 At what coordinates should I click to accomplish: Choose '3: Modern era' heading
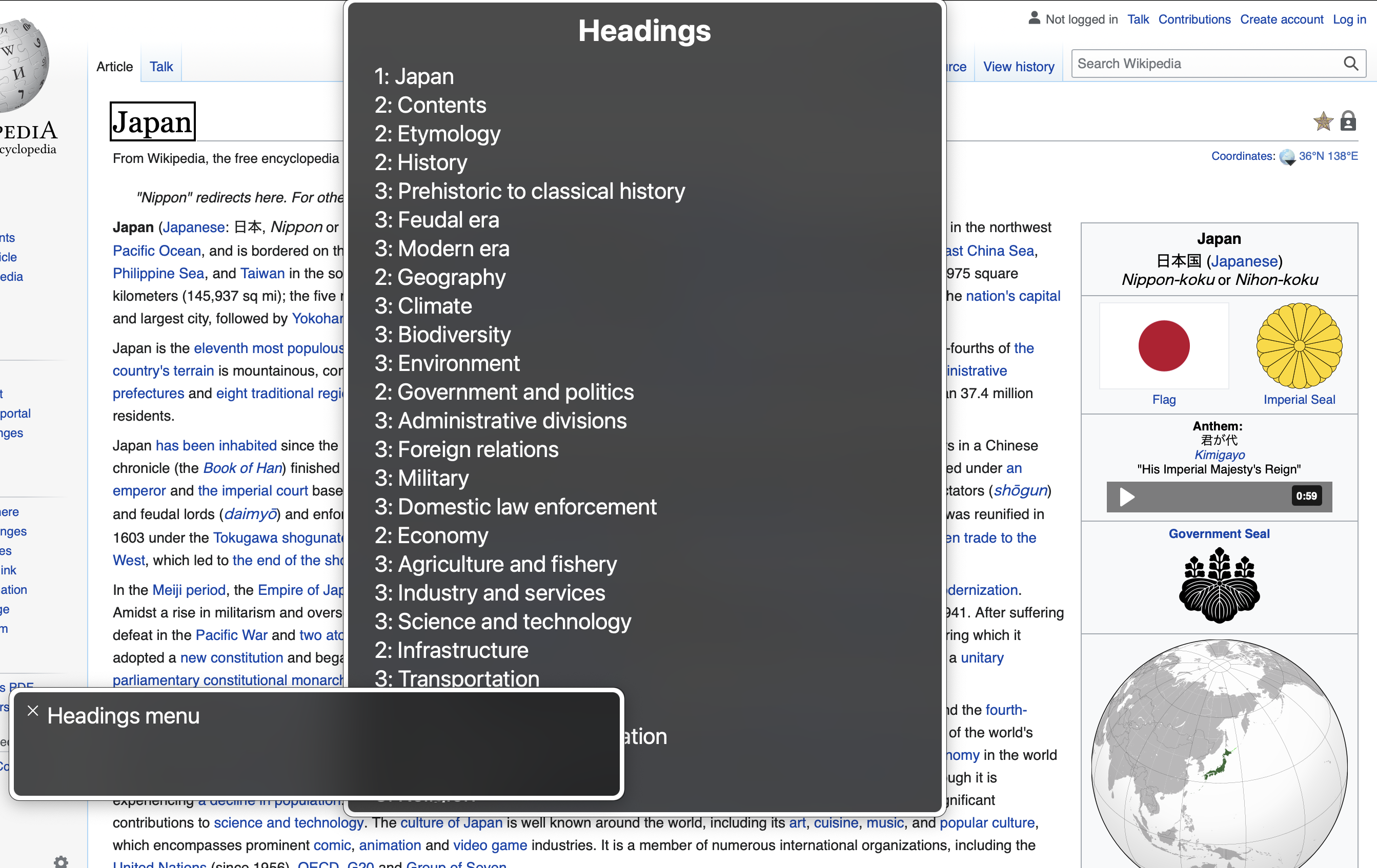[x=442, y=249]
